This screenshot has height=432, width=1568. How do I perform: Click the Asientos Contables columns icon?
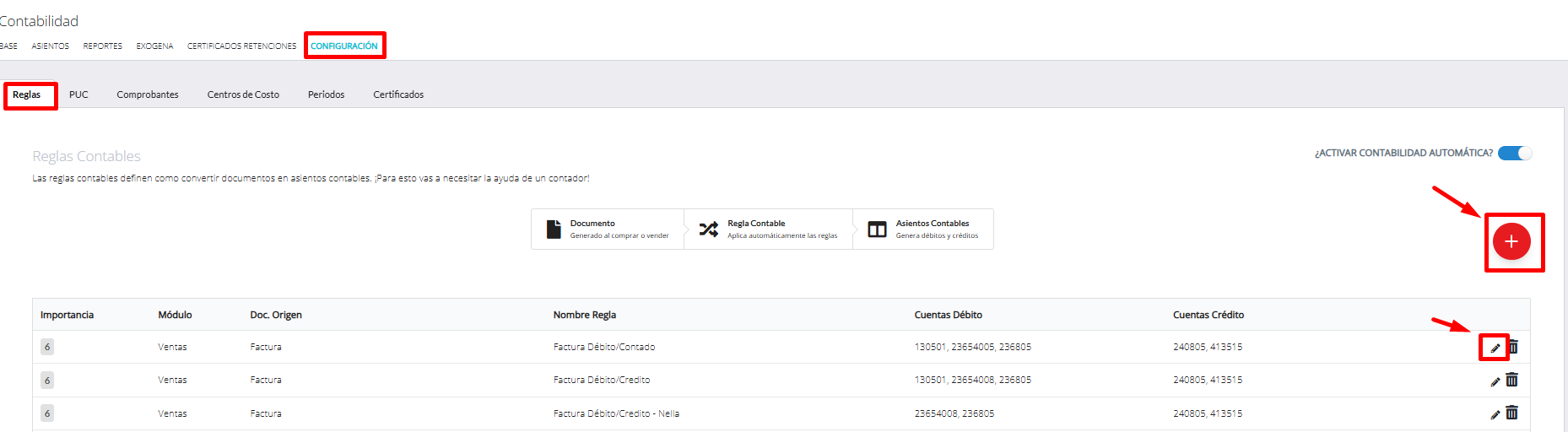tap(877, 229)
